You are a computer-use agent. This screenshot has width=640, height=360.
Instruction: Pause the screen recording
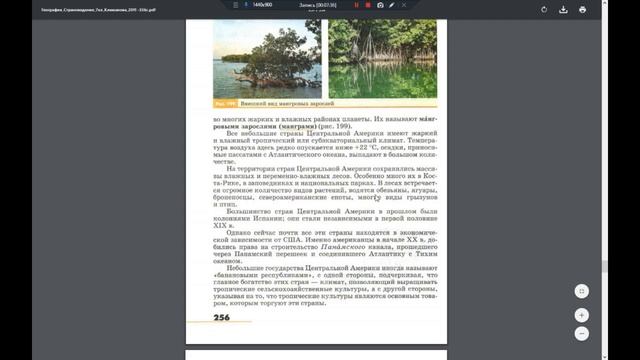tap(356, 5)
